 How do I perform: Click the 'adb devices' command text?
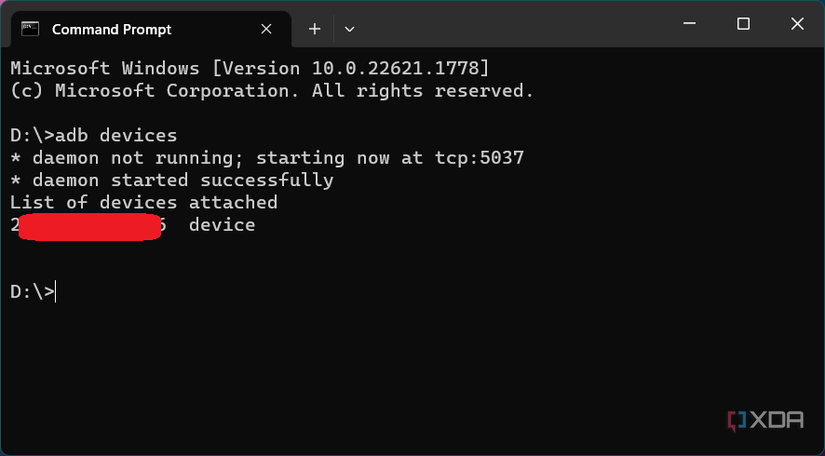116,135
